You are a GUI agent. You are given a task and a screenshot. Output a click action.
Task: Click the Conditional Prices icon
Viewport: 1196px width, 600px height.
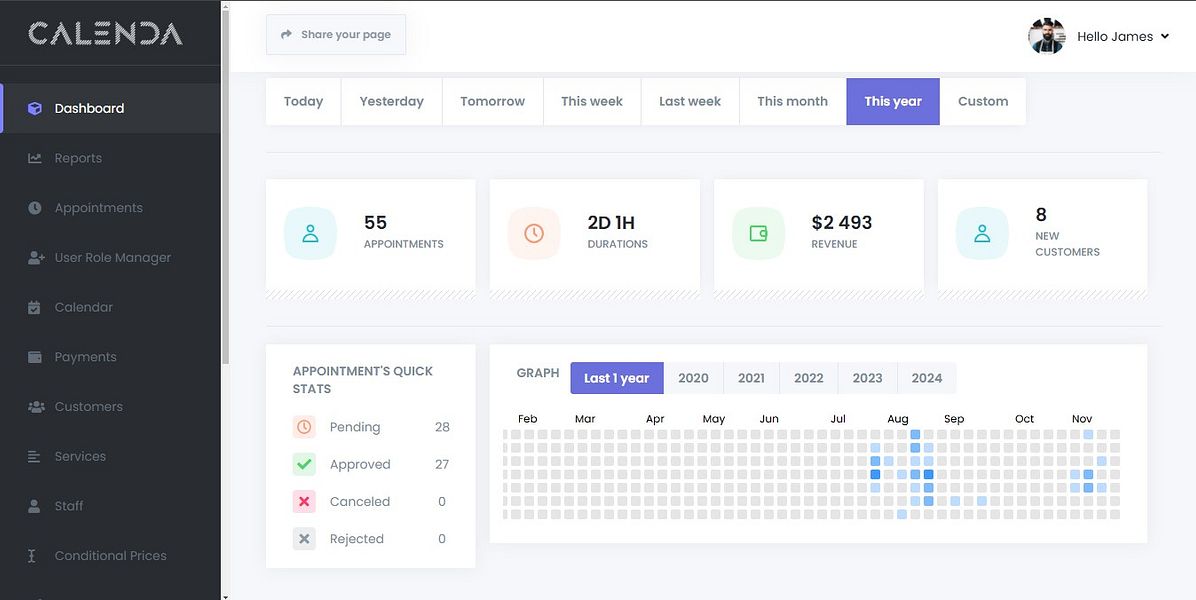click(32, 556)
